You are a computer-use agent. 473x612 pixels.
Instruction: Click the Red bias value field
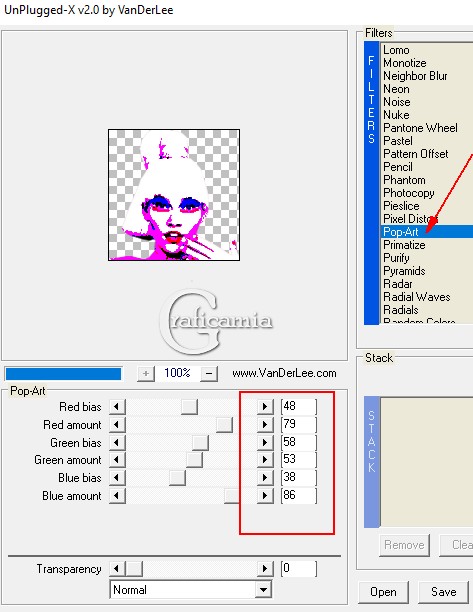click(x=299, y=406)
